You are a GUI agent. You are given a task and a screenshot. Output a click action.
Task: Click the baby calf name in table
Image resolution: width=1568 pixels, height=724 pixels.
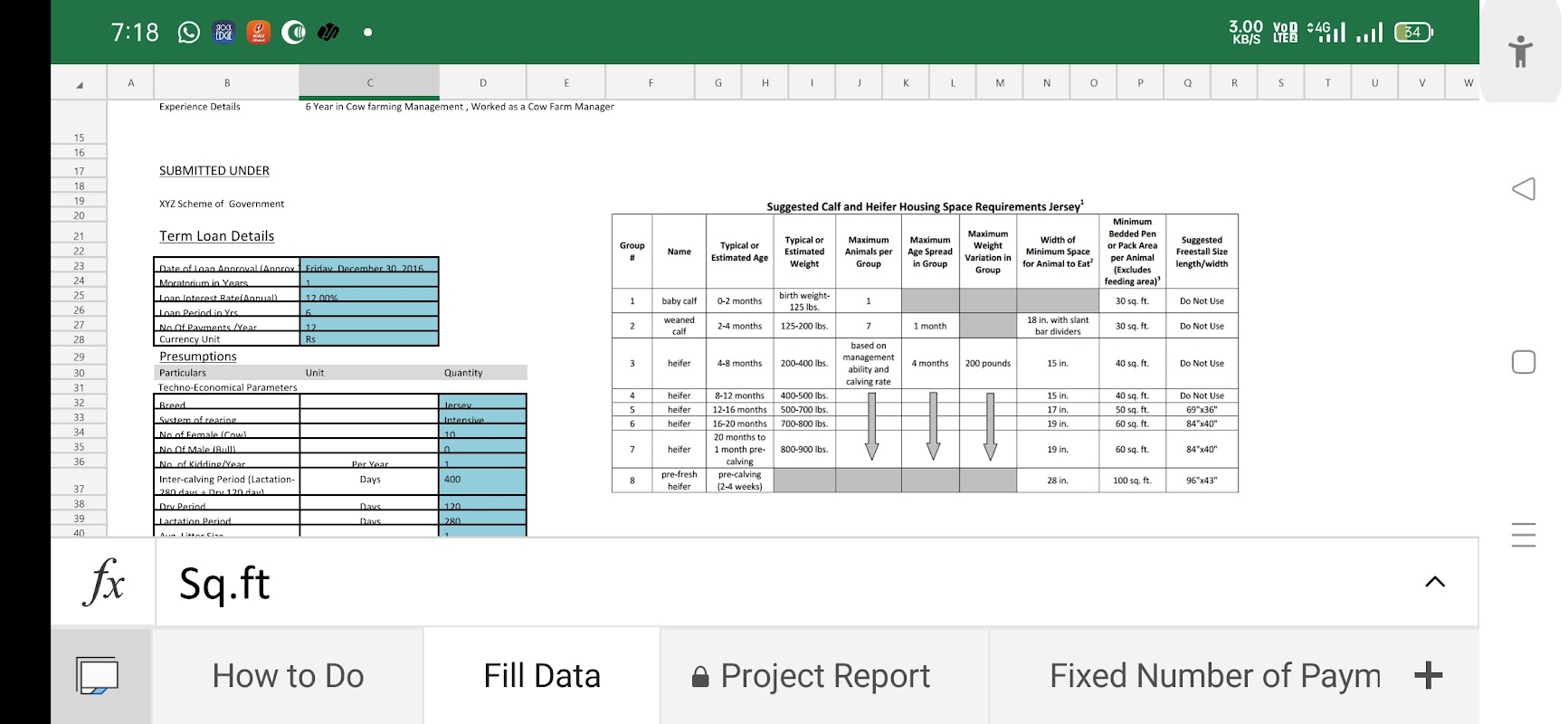(x=679, y=301)
